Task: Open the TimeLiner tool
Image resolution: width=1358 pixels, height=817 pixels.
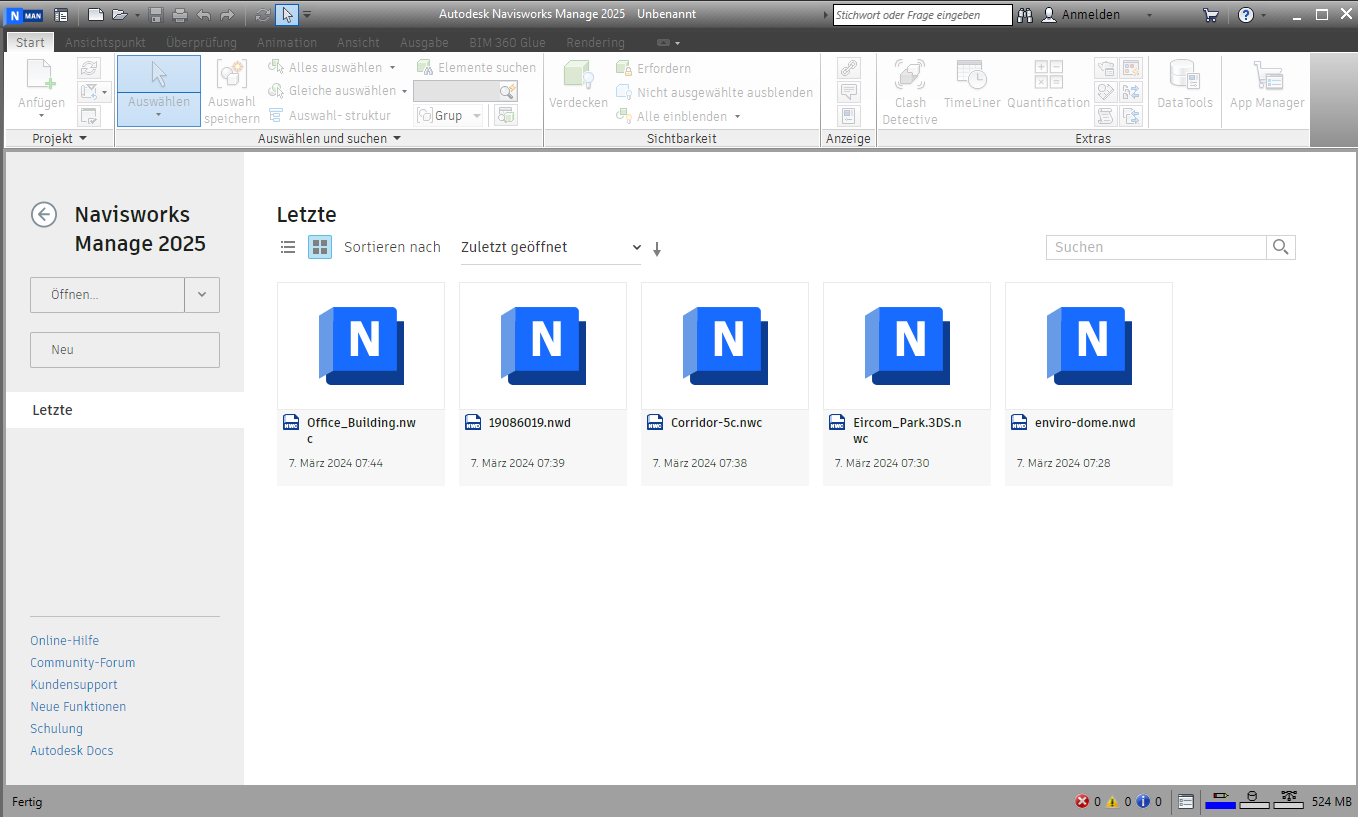Action: pos(972,85)
